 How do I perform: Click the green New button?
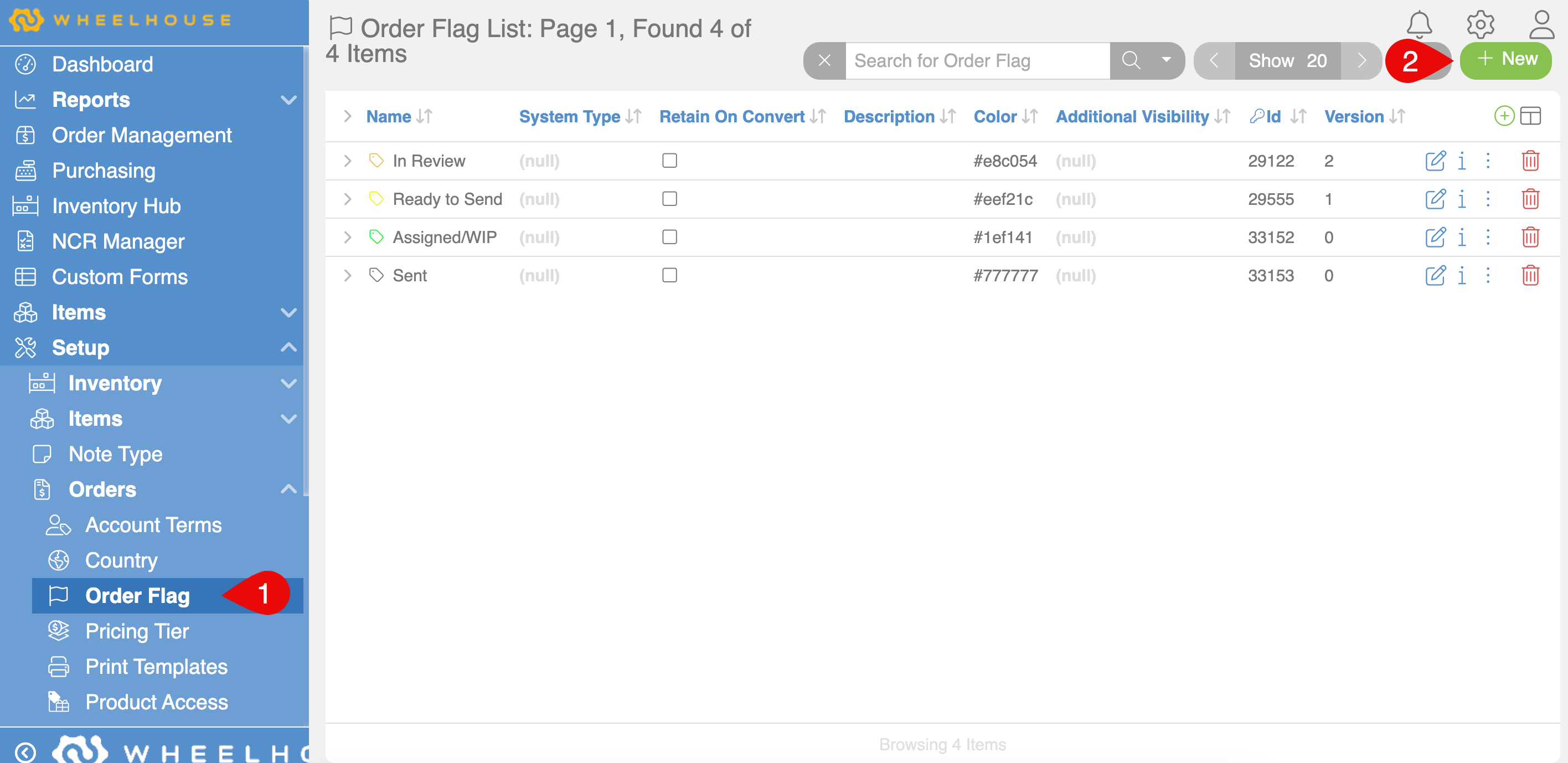[1506, 60]
